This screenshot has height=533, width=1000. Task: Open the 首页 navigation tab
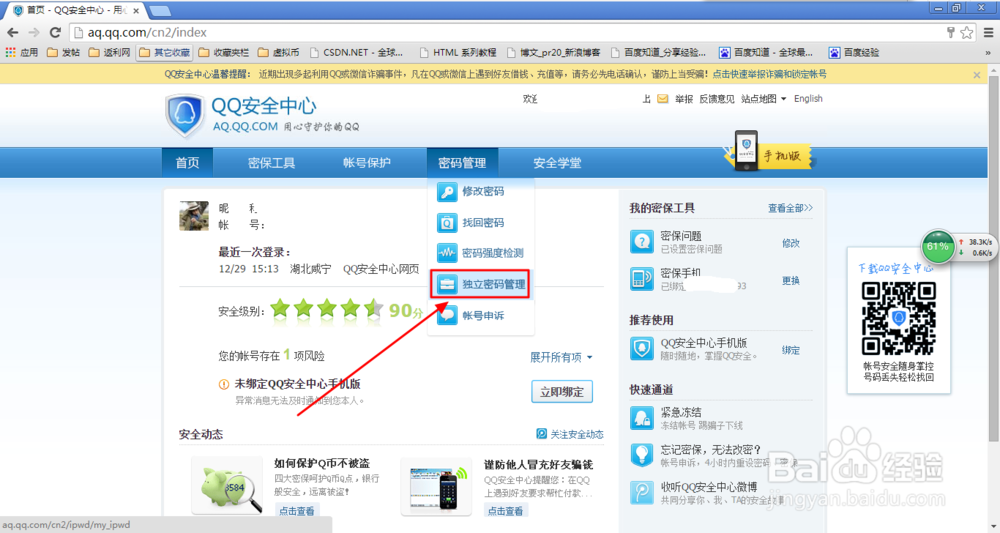(x=188, y=163)
